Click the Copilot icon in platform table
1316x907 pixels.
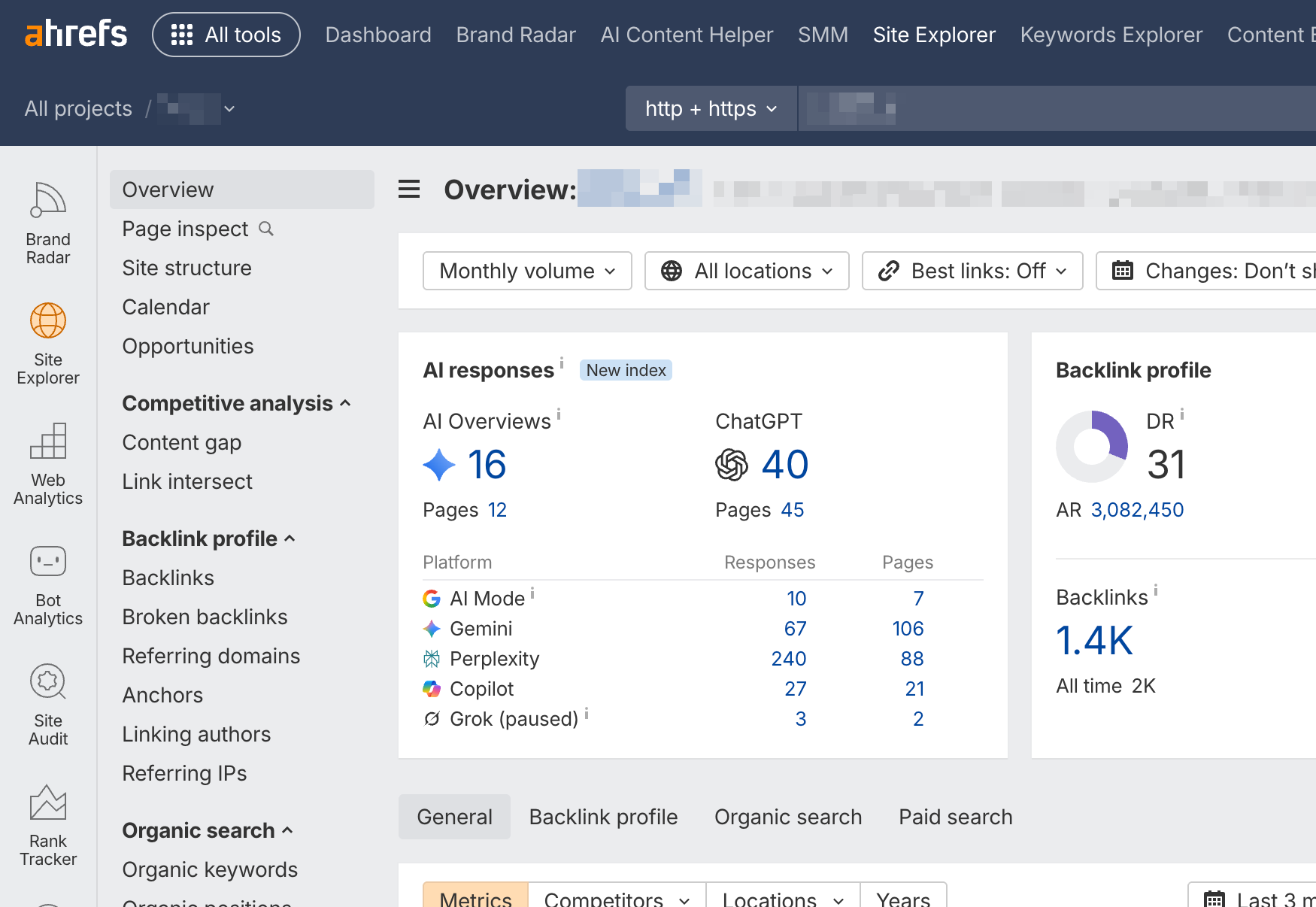coord(432,689)
